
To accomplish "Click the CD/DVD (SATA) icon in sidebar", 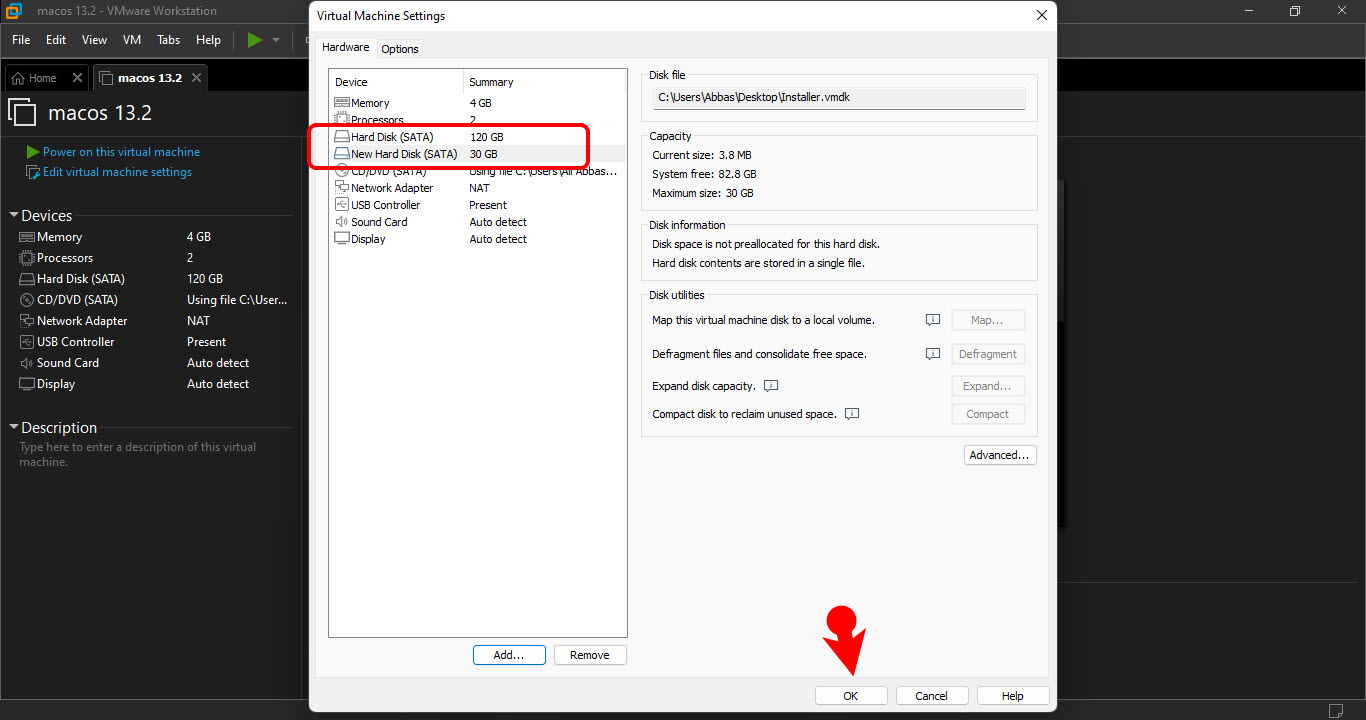I will click(27, 300).
